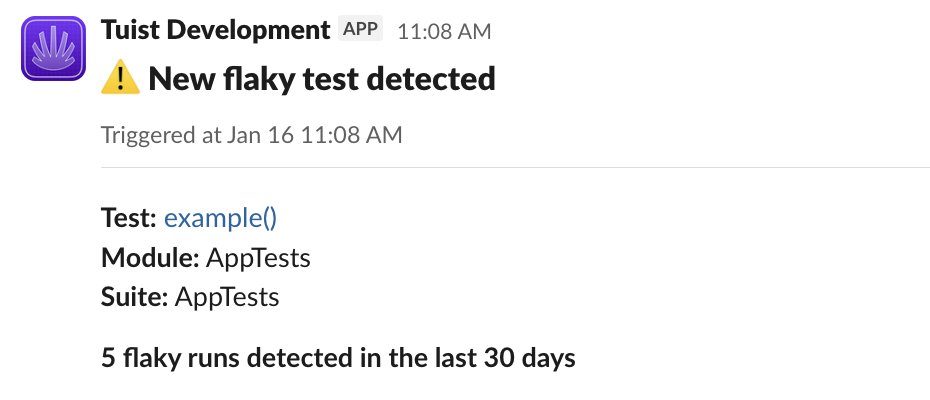Click the bold "Module:" field label
Viewport: 930px width, 400px height.
pyautogui.click(x=150, y=258)
